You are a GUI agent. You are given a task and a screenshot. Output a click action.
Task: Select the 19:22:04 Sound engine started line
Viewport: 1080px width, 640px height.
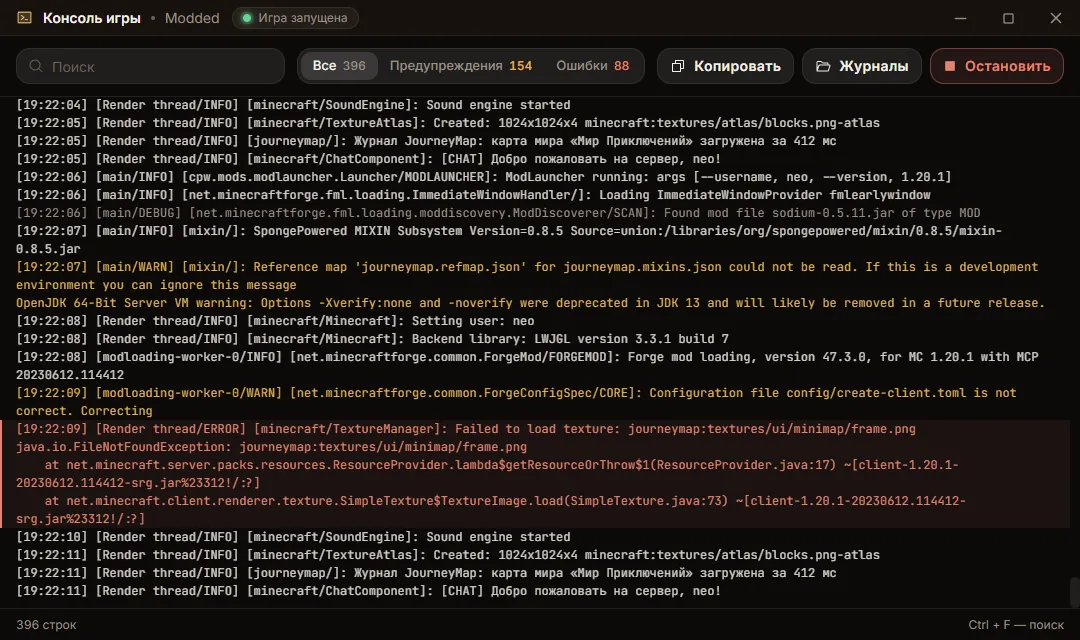[293, 105]
